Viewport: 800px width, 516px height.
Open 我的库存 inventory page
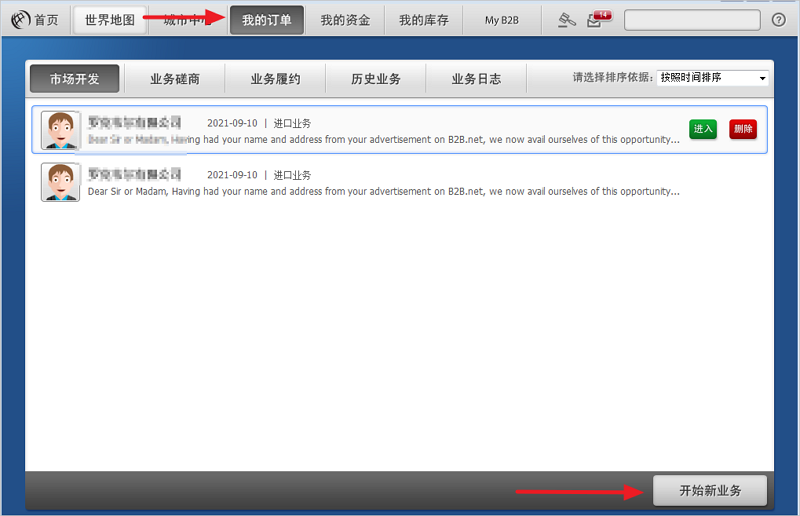point(423,20)
